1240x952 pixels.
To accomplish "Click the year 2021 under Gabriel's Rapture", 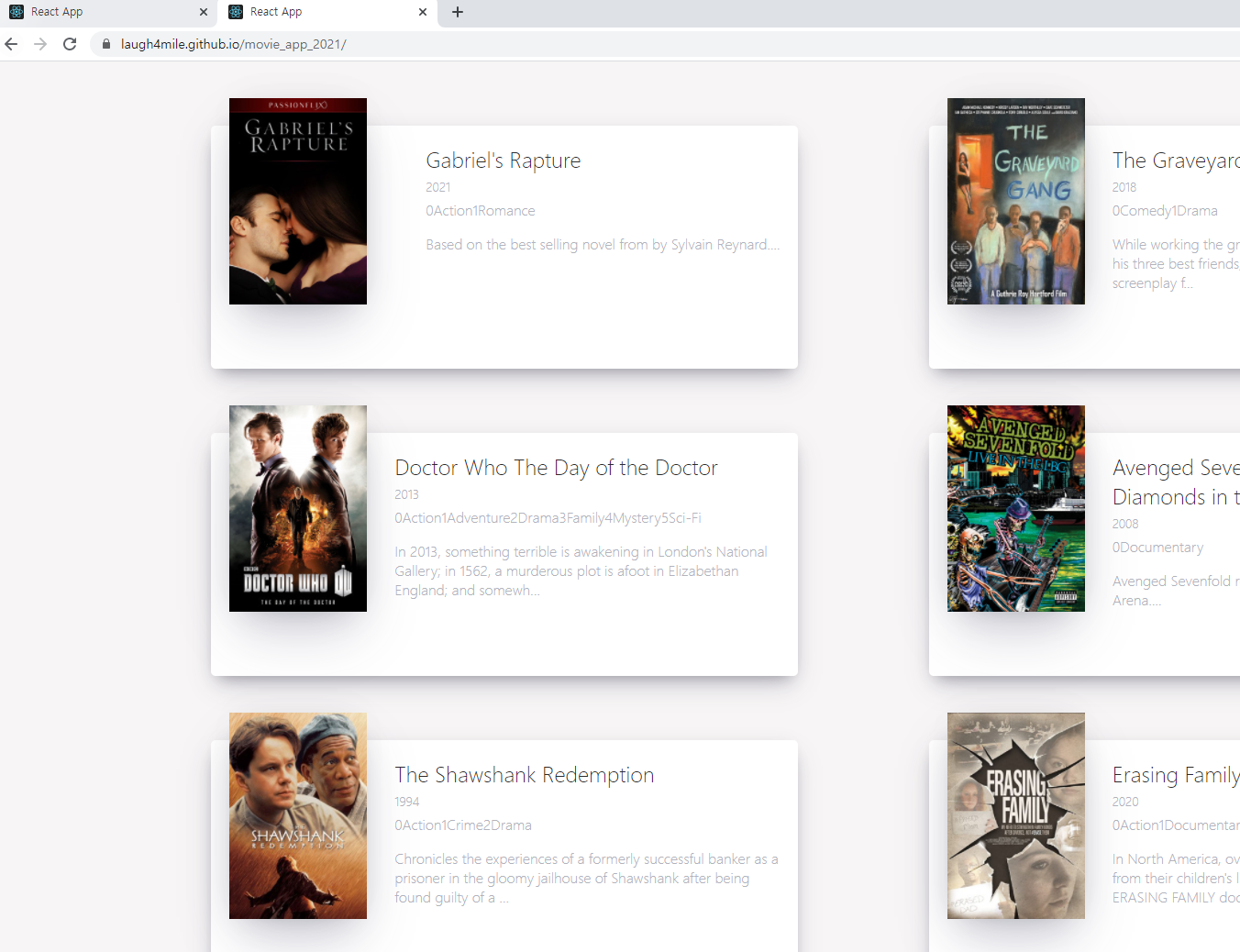I will [438, 187].
